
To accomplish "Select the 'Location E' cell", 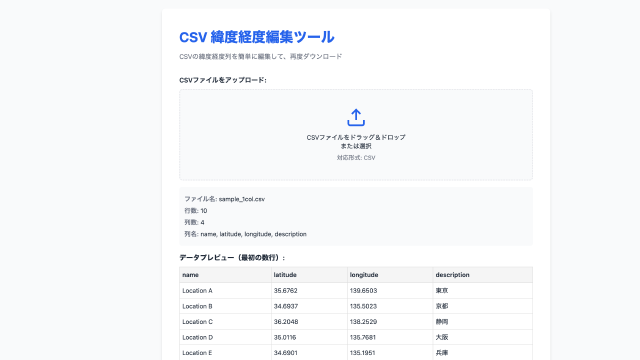I will pos(225,353).
